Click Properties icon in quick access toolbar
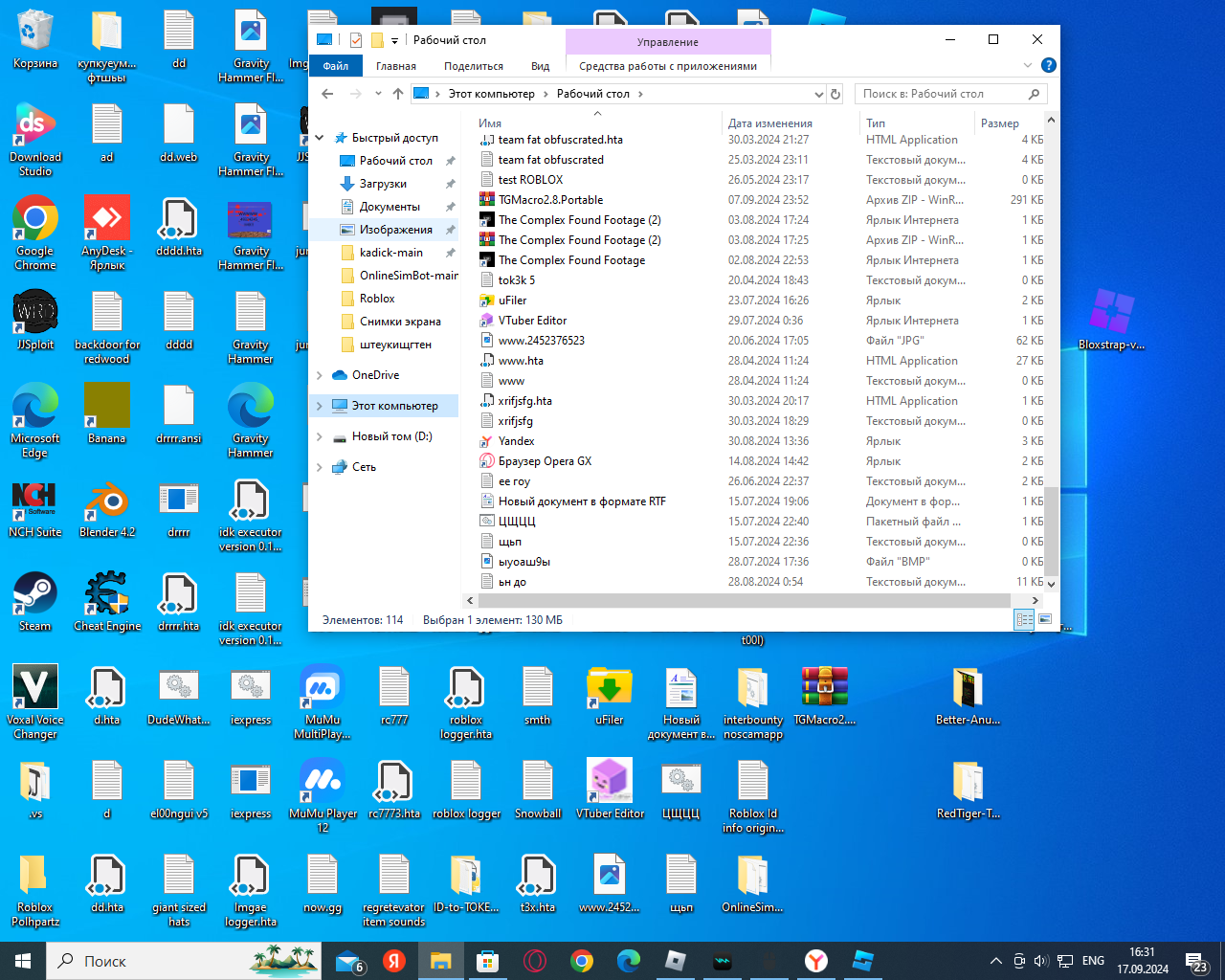 tap(356, 40)
